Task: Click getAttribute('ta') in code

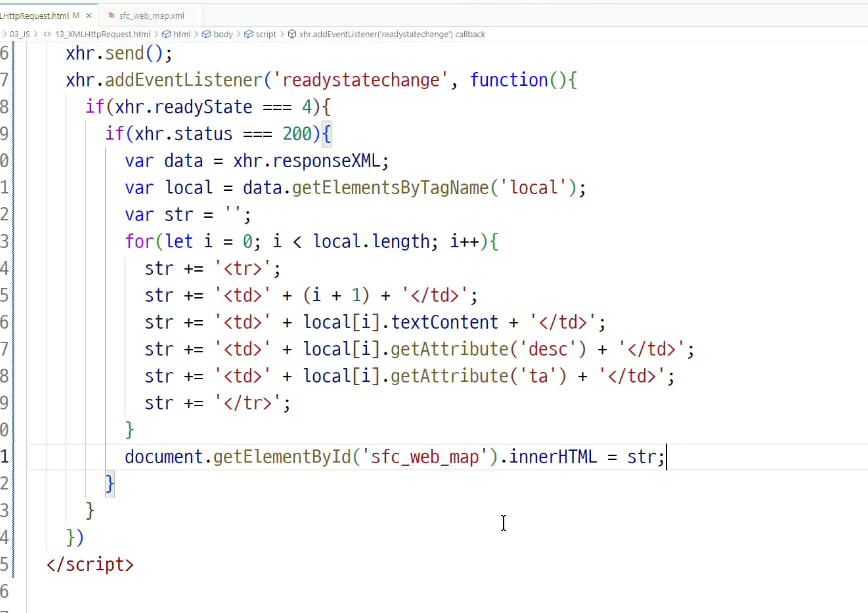Action: pyautogui.click(x=478, y=377)
